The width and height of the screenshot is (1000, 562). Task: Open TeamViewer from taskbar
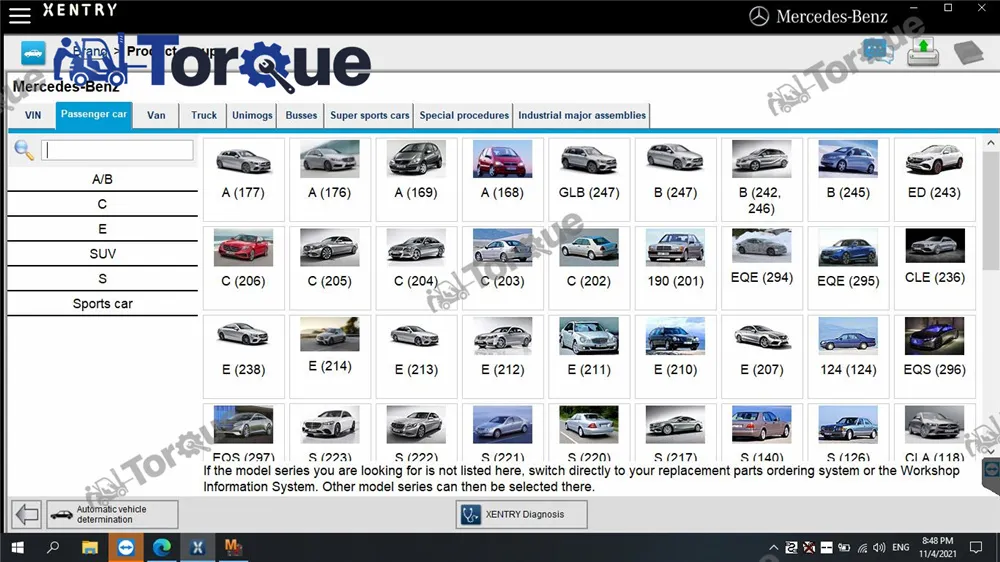coord(126,547)
